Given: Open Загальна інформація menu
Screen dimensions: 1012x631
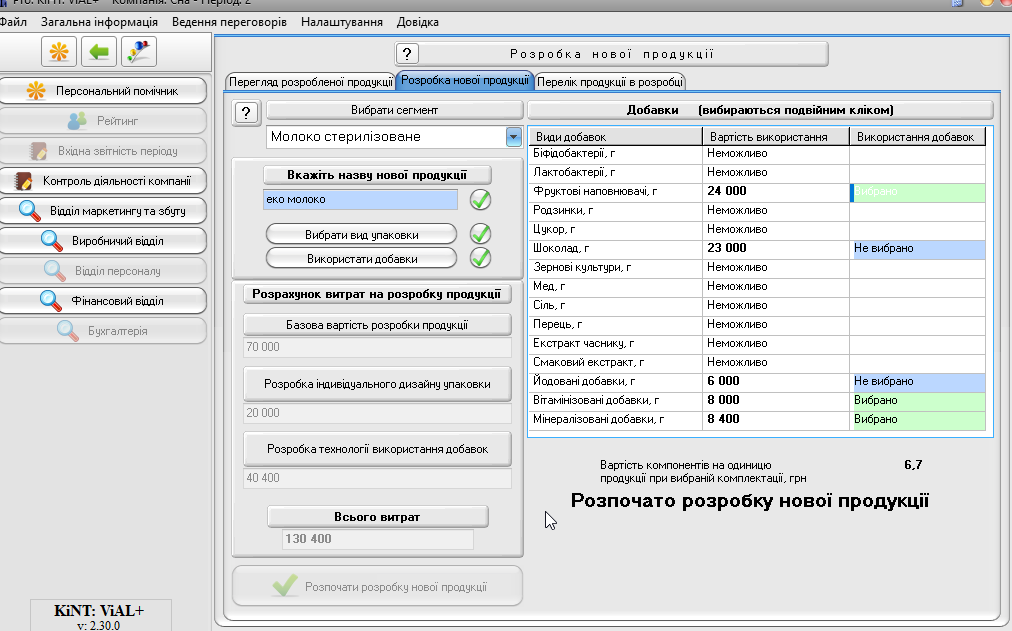Looking at the screenshot, I should pos(99,22).
